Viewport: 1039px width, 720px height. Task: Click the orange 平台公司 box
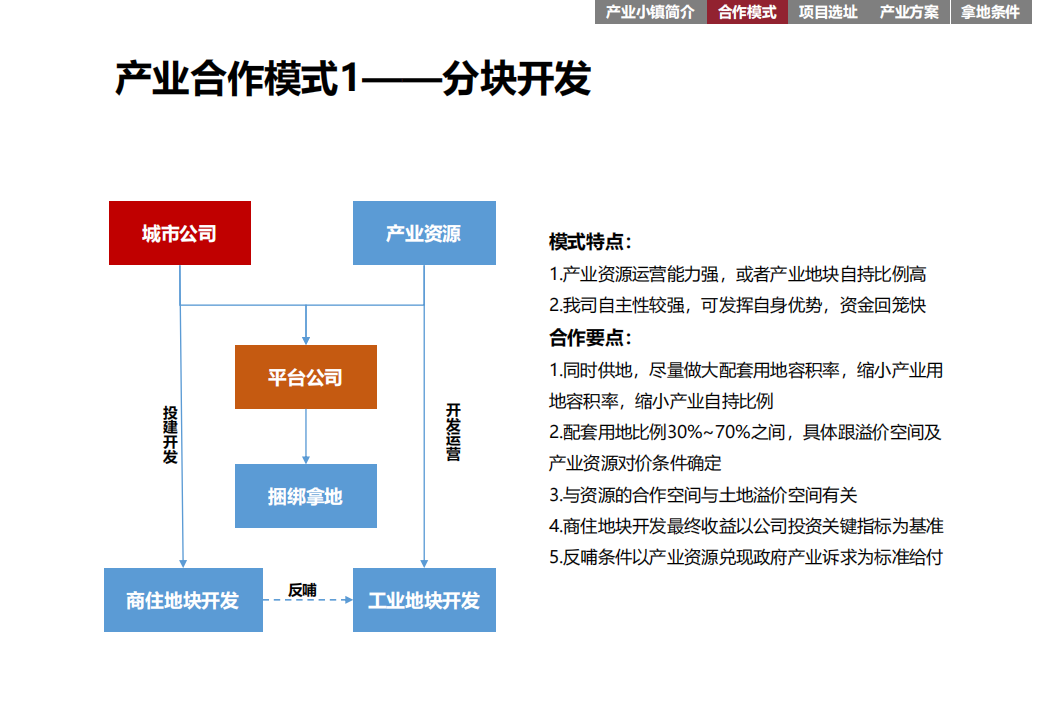pos(305,377)
